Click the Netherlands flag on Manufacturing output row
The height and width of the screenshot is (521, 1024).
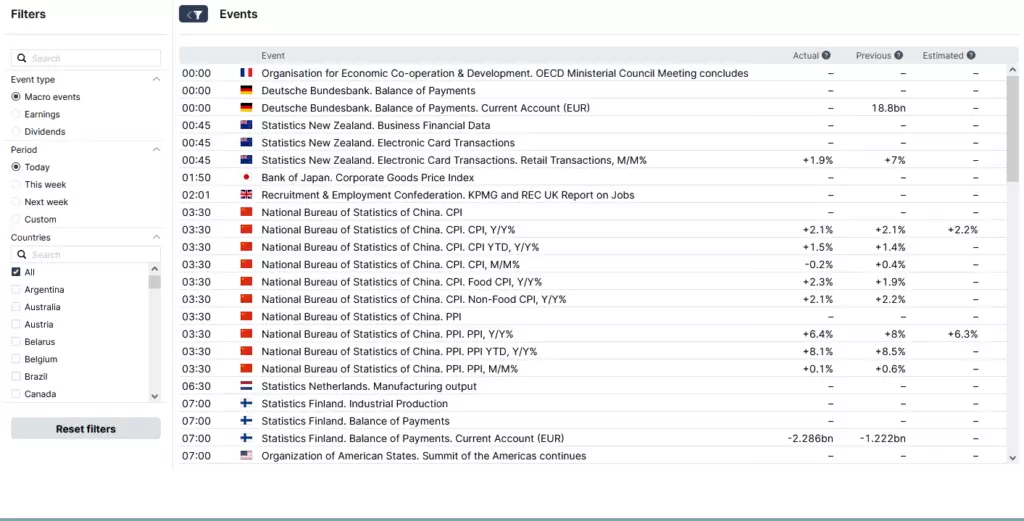coord(246,386)
